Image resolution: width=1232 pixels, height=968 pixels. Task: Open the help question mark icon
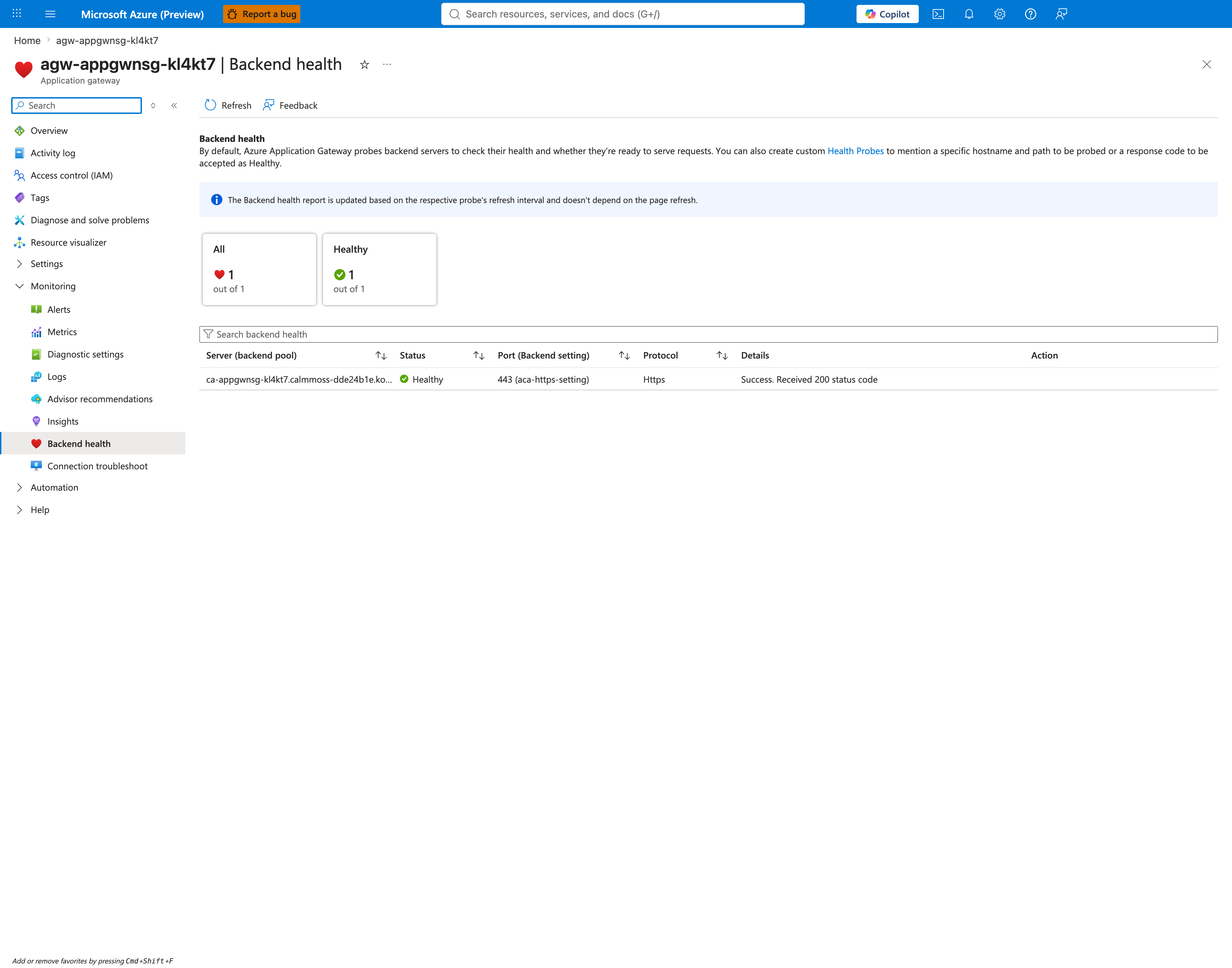1030,14
